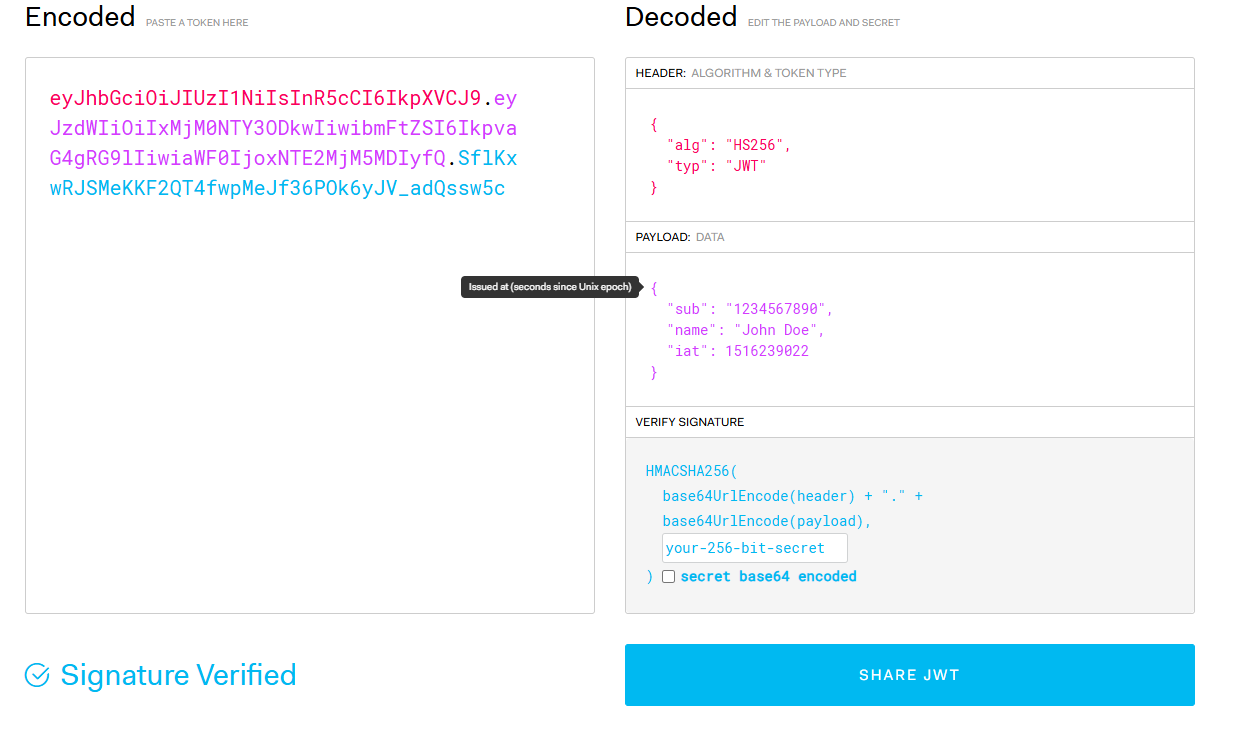Image resolution: width=1237 pixels, height=729 pixels.
Task: Focus the your-256-bit-secret input field
Action: (754, 548)
